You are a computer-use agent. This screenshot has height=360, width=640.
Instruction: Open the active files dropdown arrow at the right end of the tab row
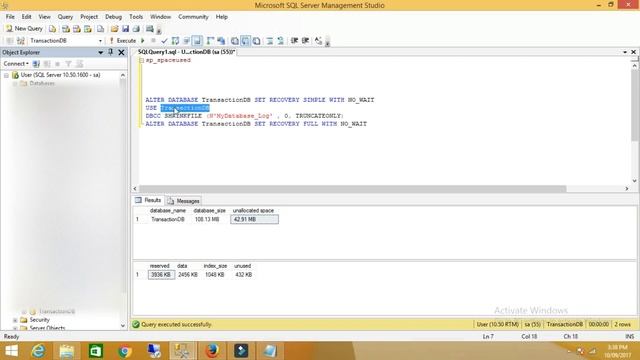(625, 52)
